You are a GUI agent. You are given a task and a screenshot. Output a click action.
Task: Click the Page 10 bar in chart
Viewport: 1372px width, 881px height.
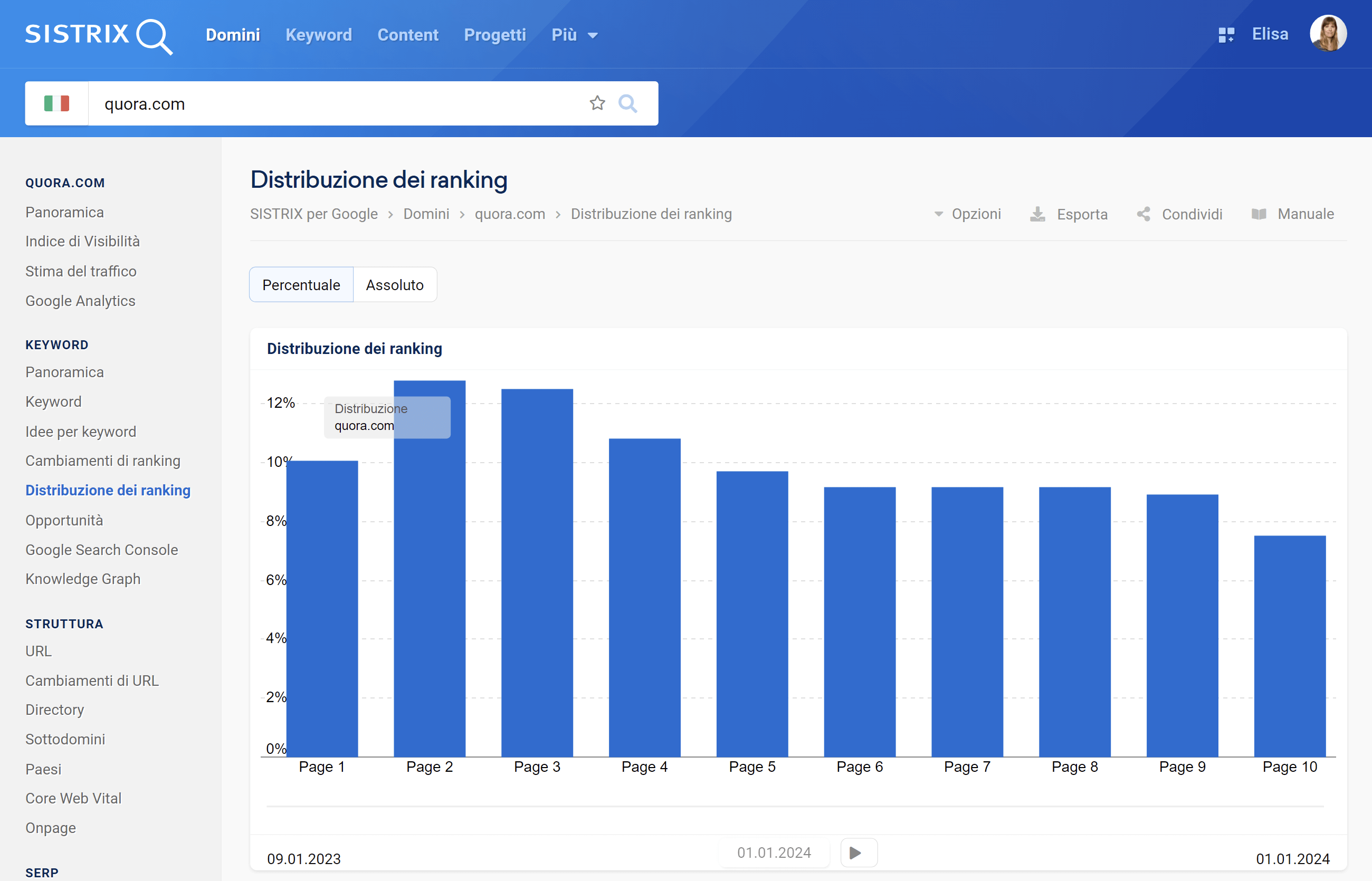[x=1290, y=646]
